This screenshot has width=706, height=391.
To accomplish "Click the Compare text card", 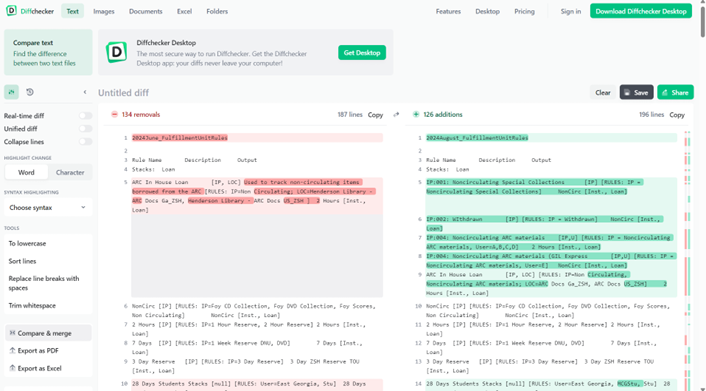I will coord(48,52).
